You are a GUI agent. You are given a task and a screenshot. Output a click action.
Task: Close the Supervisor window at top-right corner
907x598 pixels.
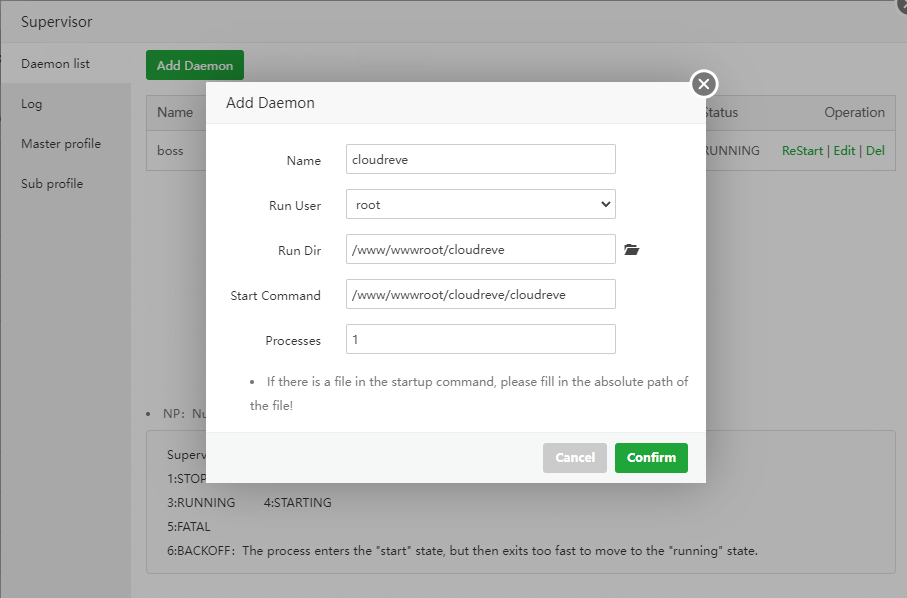point(902,4)
